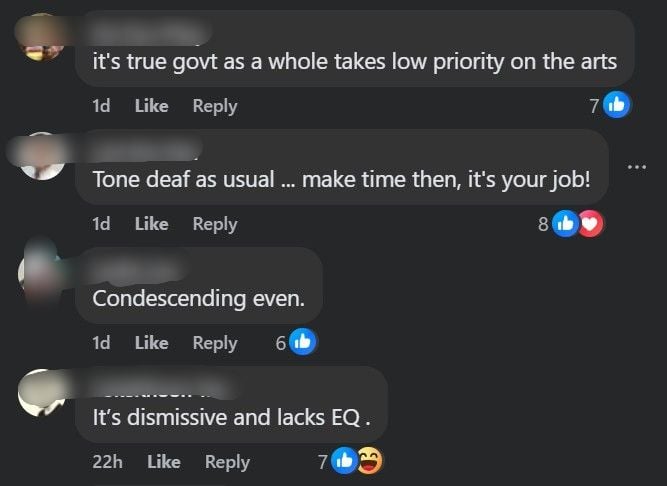Open the three-dot options menu beside the Tone deaf comment
This screenshot has width=667, height=486.
[637, 167]
